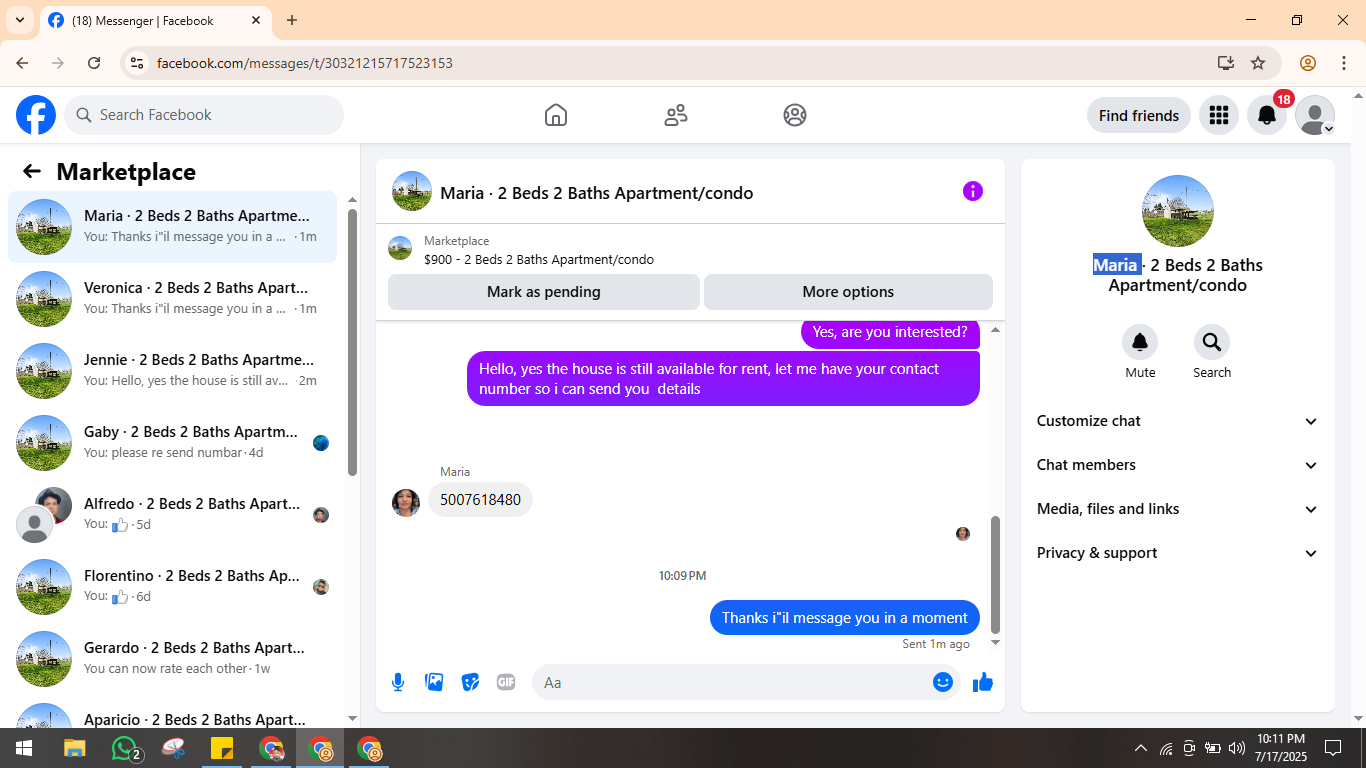Open conversation information purple icon

click(973, 191)
